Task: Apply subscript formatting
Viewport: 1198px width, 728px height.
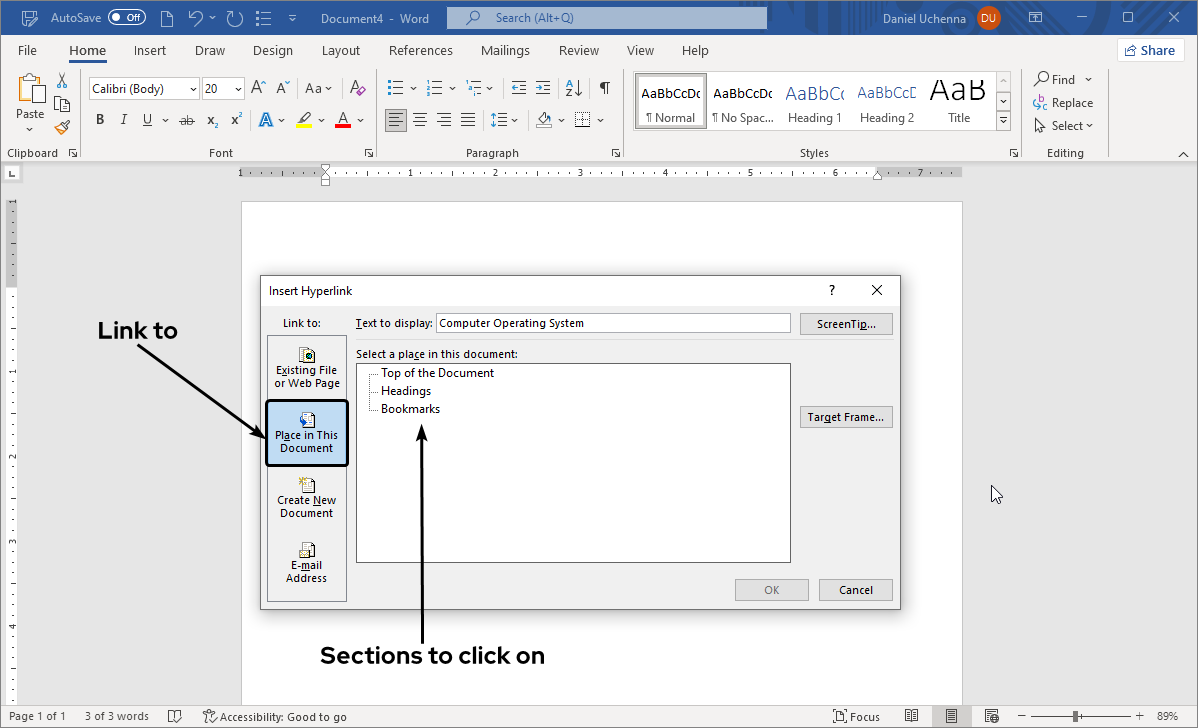Action: pos(211,120)
